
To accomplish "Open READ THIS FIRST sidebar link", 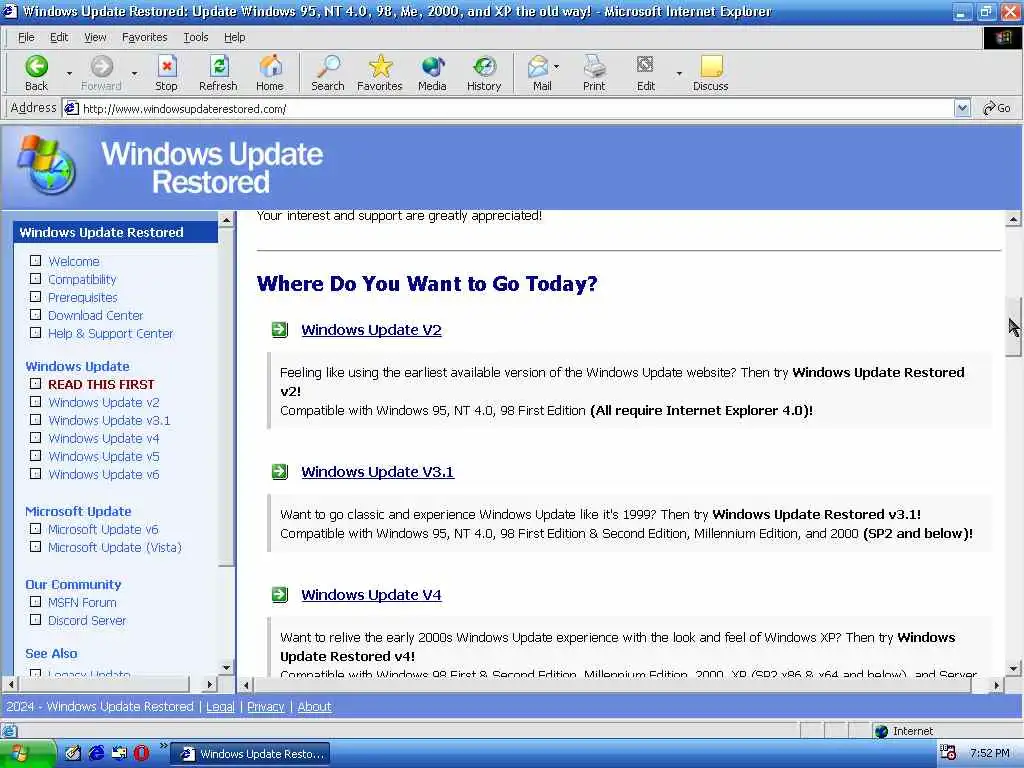I will pos(101,385).
